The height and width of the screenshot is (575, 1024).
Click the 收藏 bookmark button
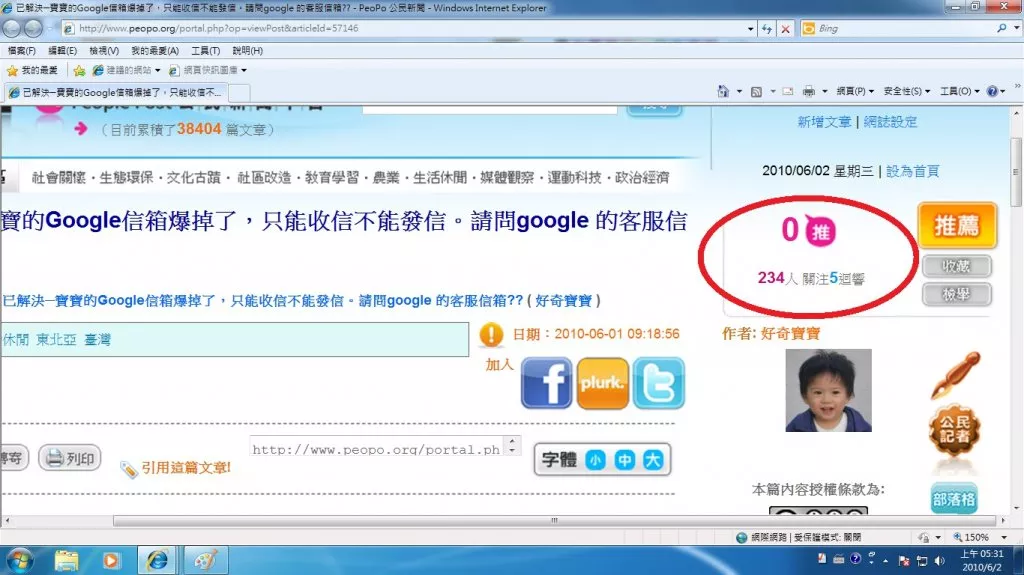tap(957, 266)
